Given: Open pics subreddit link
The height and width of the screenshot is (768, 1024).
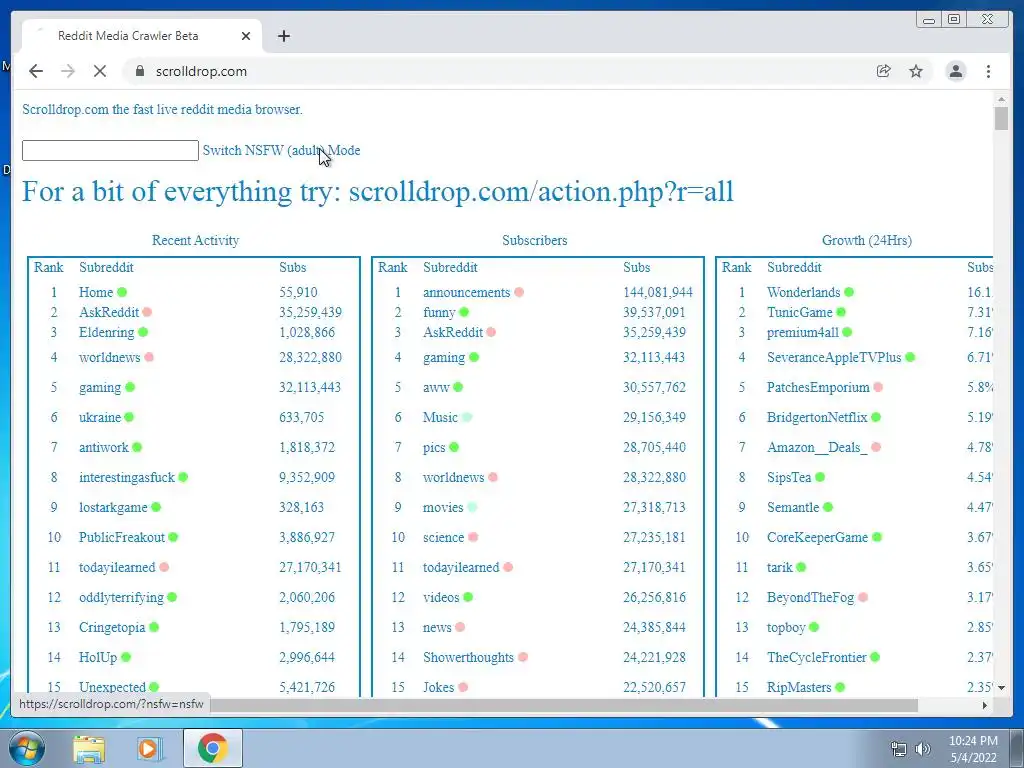Looking at the screenshot, I should click(434, 447).
